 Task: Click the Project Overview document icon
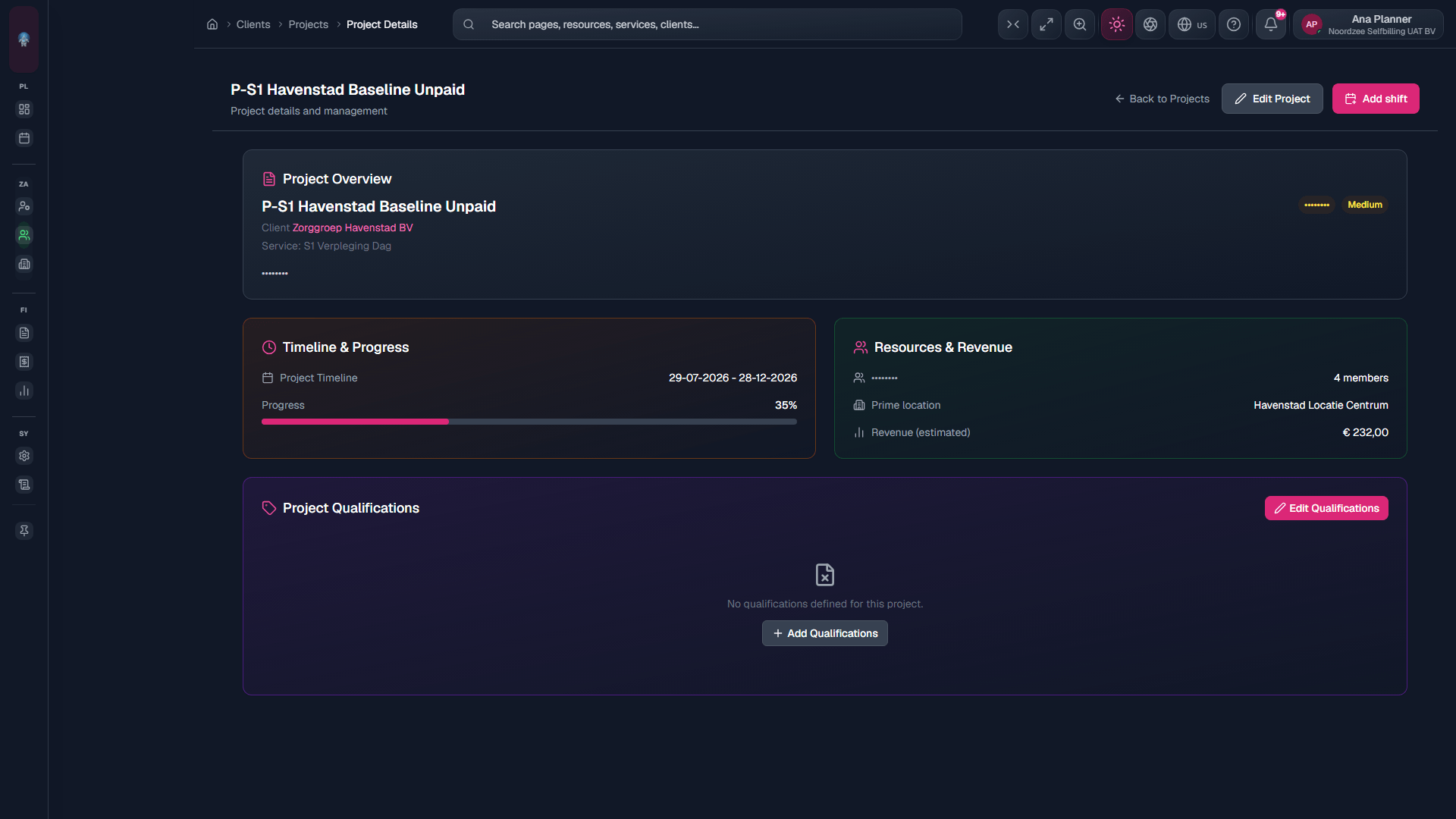pos(269,179)
